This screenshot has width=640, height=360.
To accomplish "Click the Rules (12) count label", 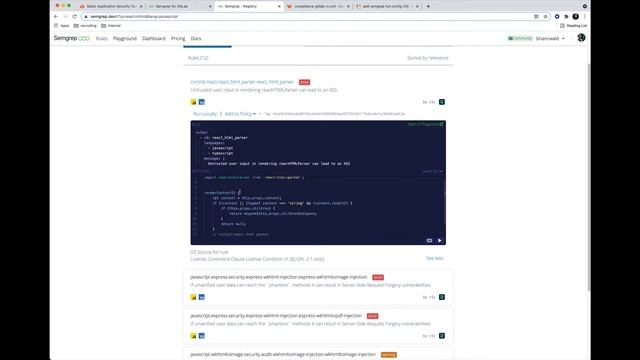I will pos(198,58).
